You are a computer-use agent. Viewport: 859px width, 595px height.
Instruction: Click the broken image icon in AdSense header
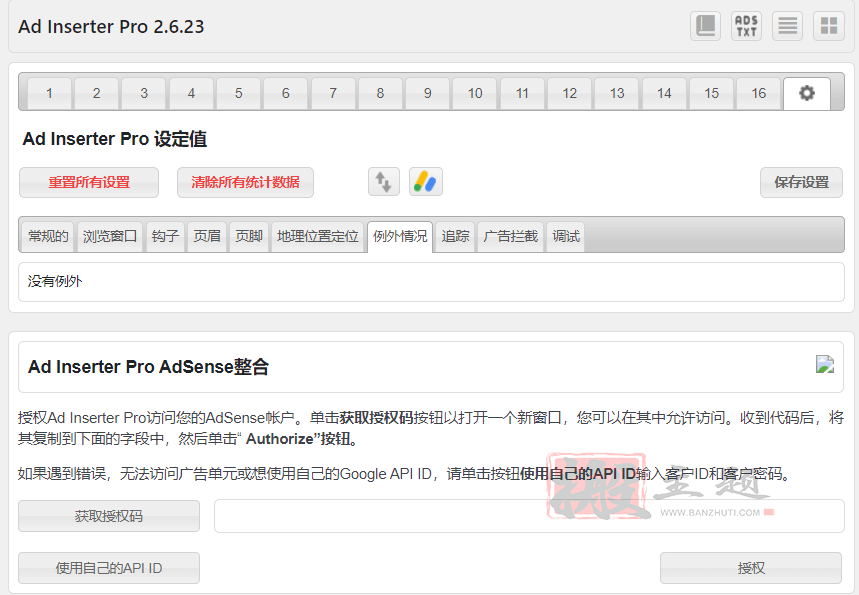click(x=824, y=364)
